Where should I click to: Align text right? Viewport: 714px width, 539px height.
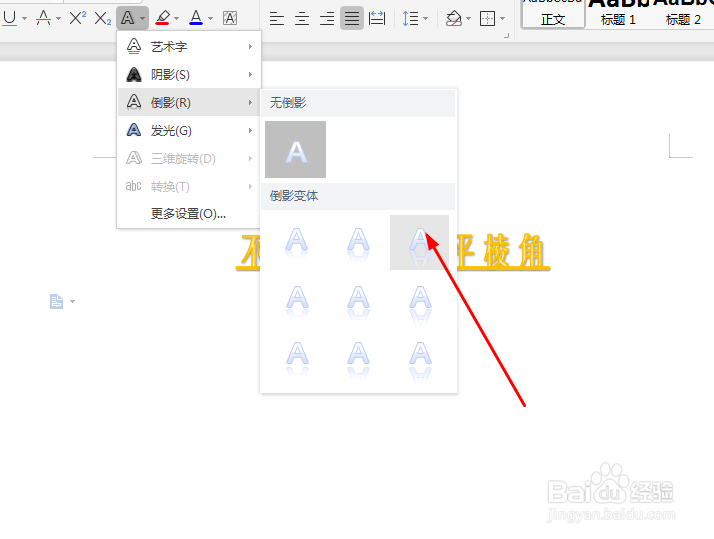pos(327,19)
